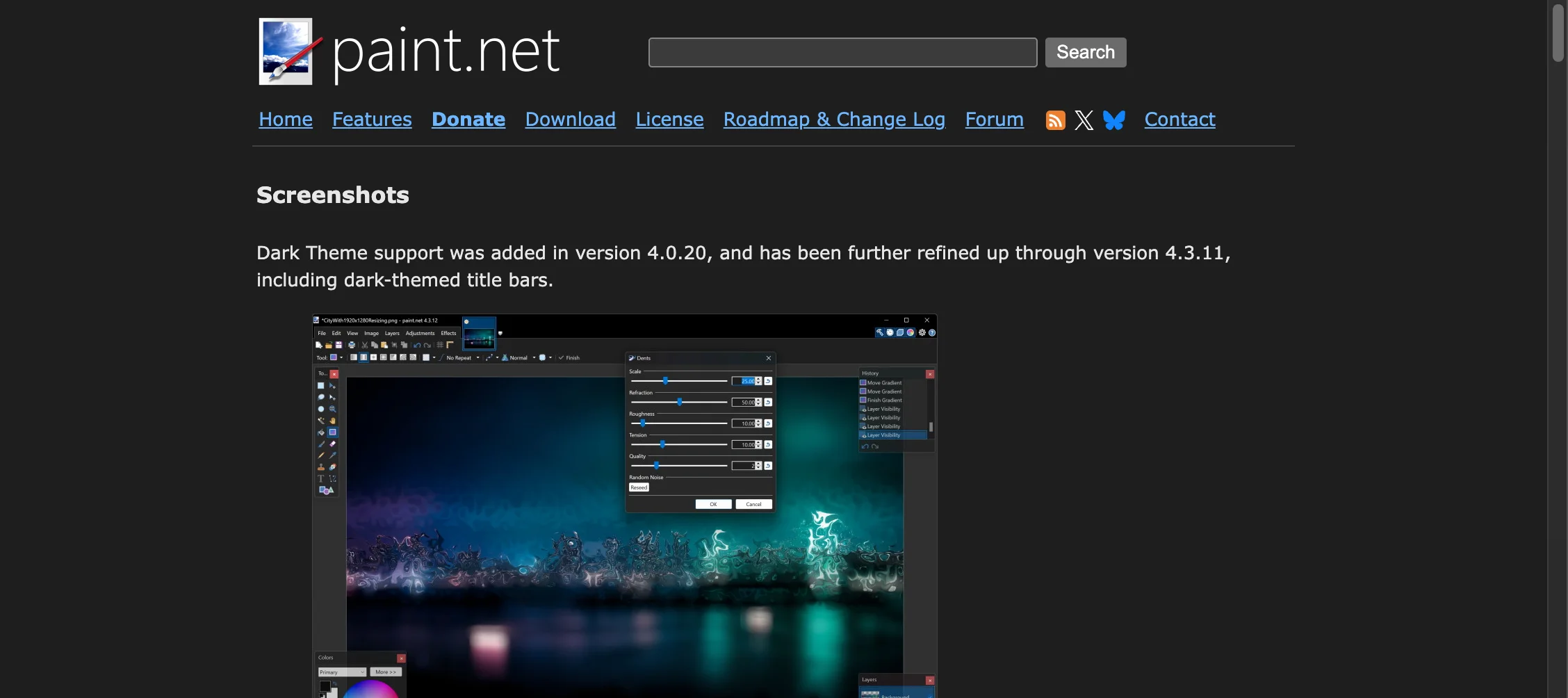
Task: Click the Cut scissors icon in the app screenshot
Action: (x=365, y=345)
